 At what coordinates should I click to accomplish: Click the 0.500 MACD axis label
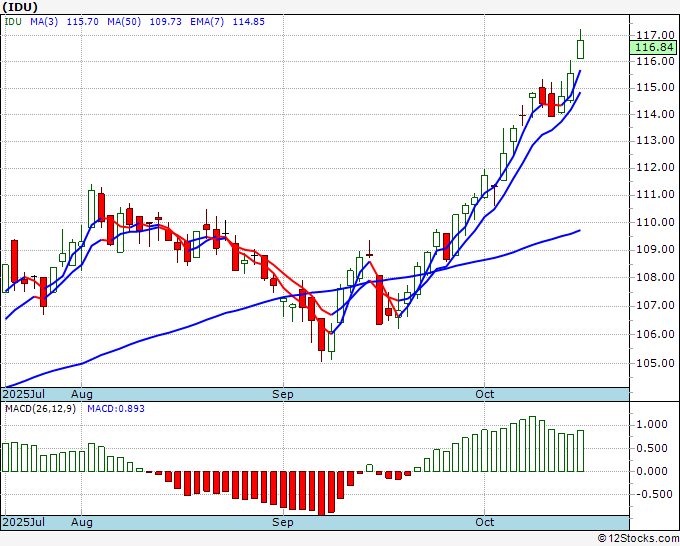652,448
